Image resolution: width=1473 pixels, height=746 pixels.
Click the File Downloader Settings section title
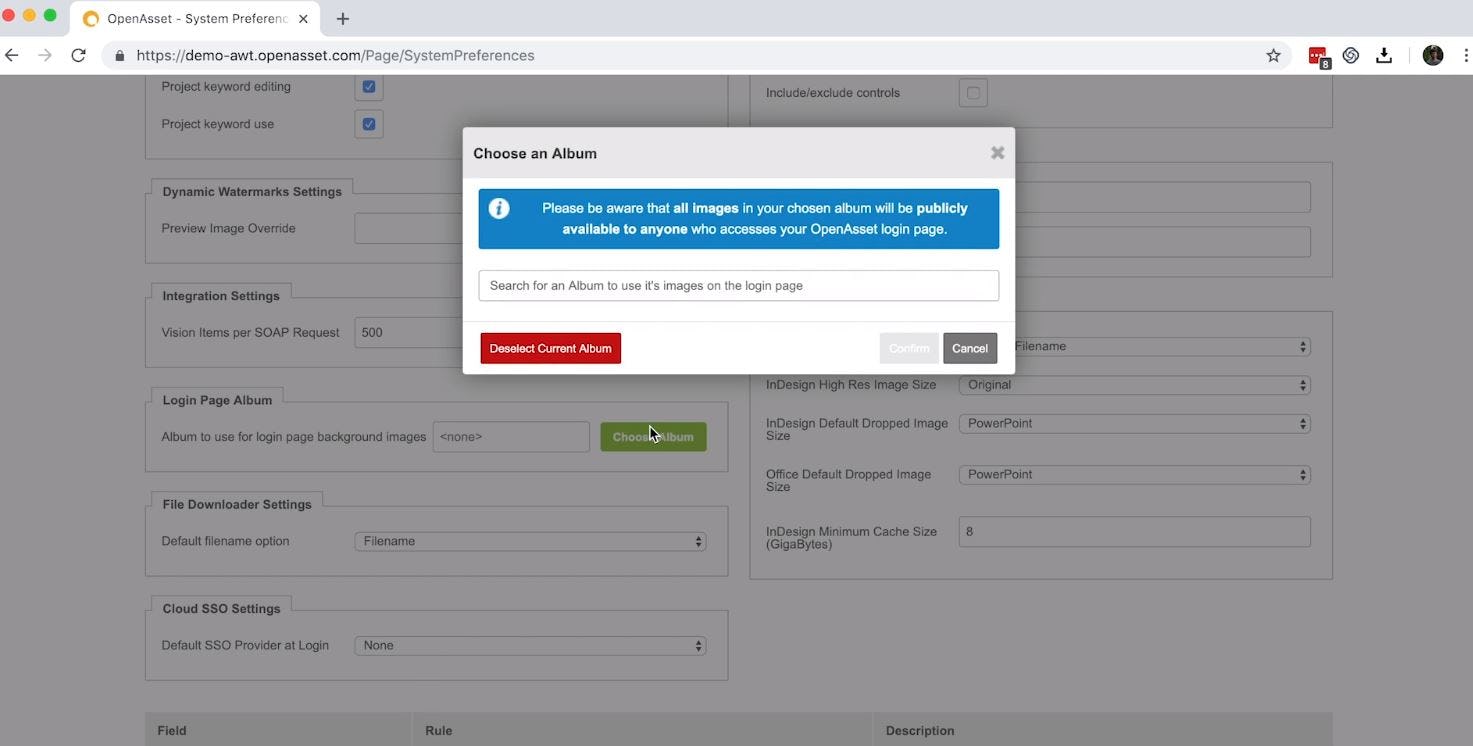237,504
